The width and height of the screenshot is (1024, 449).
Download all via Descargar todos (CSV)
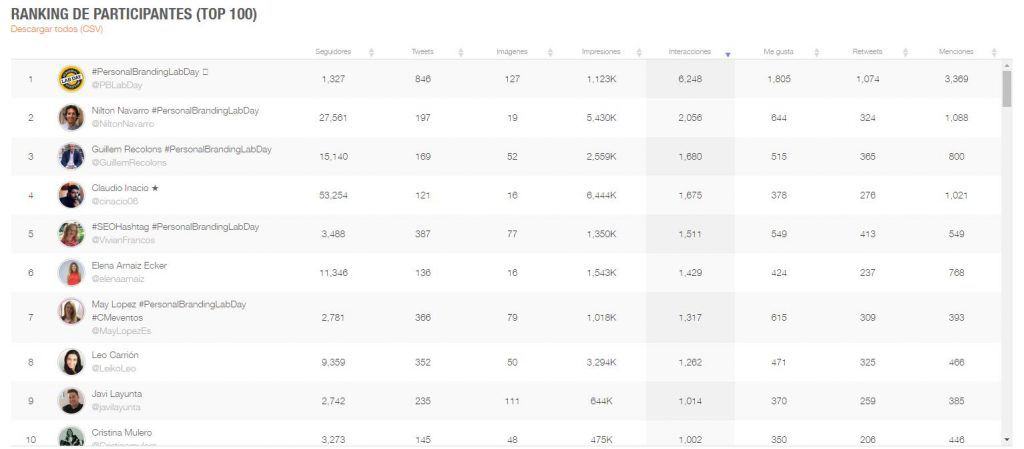[x=57, y=29]
